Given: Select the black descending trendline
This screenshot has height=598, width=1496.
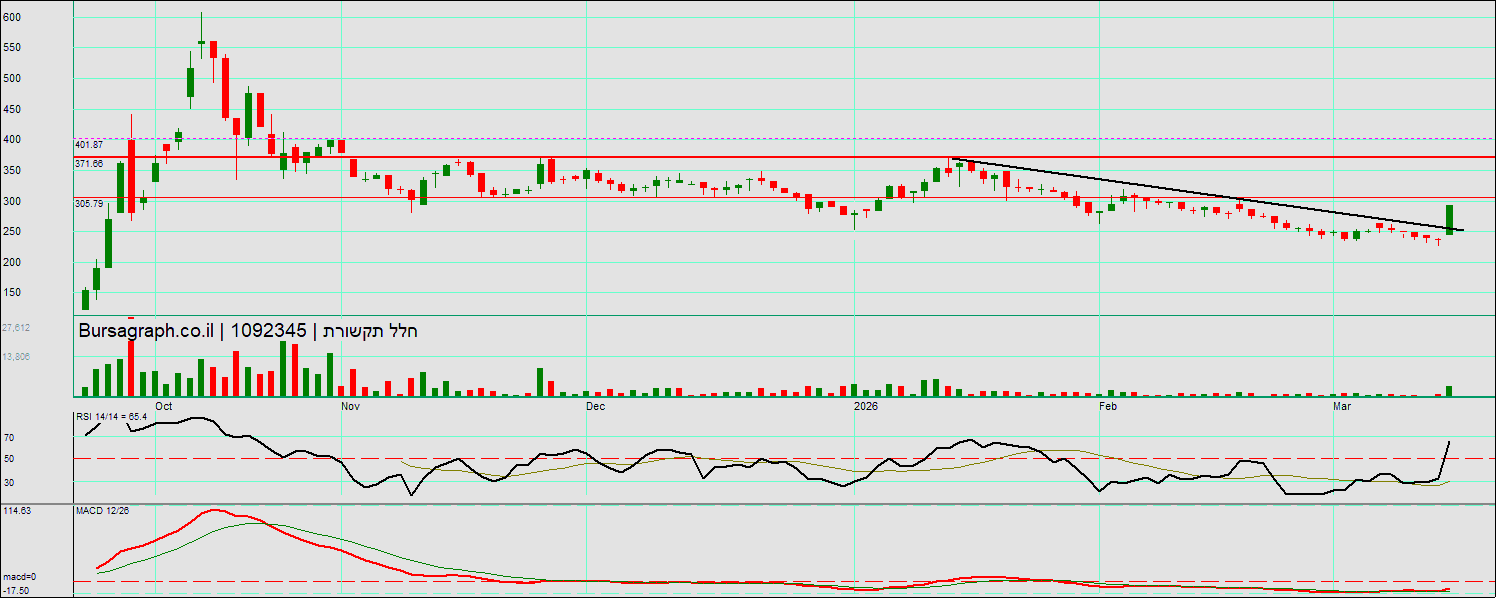Looking at the screenshot, I should point(1200,196).
